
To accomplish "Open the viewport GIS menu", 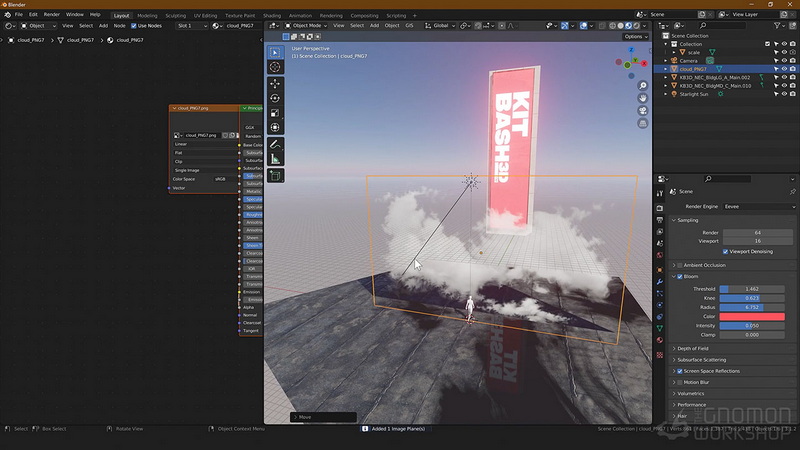I will point(409,26).
